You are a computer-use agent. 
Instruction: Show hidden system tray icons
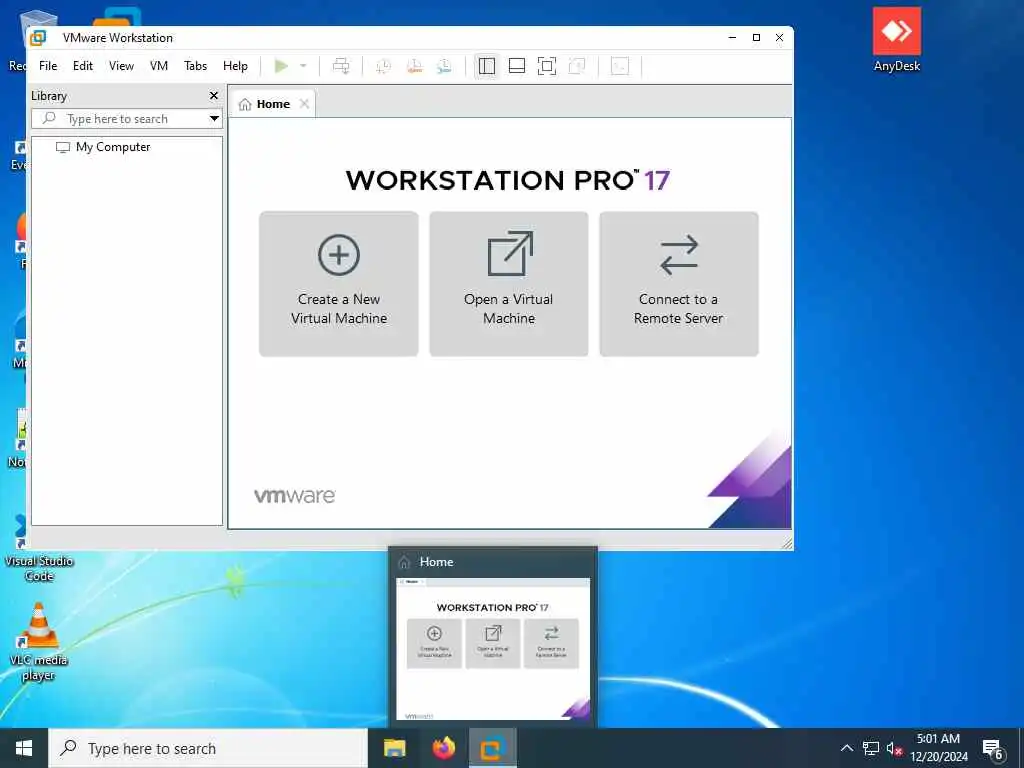click(x=846, y=748)
